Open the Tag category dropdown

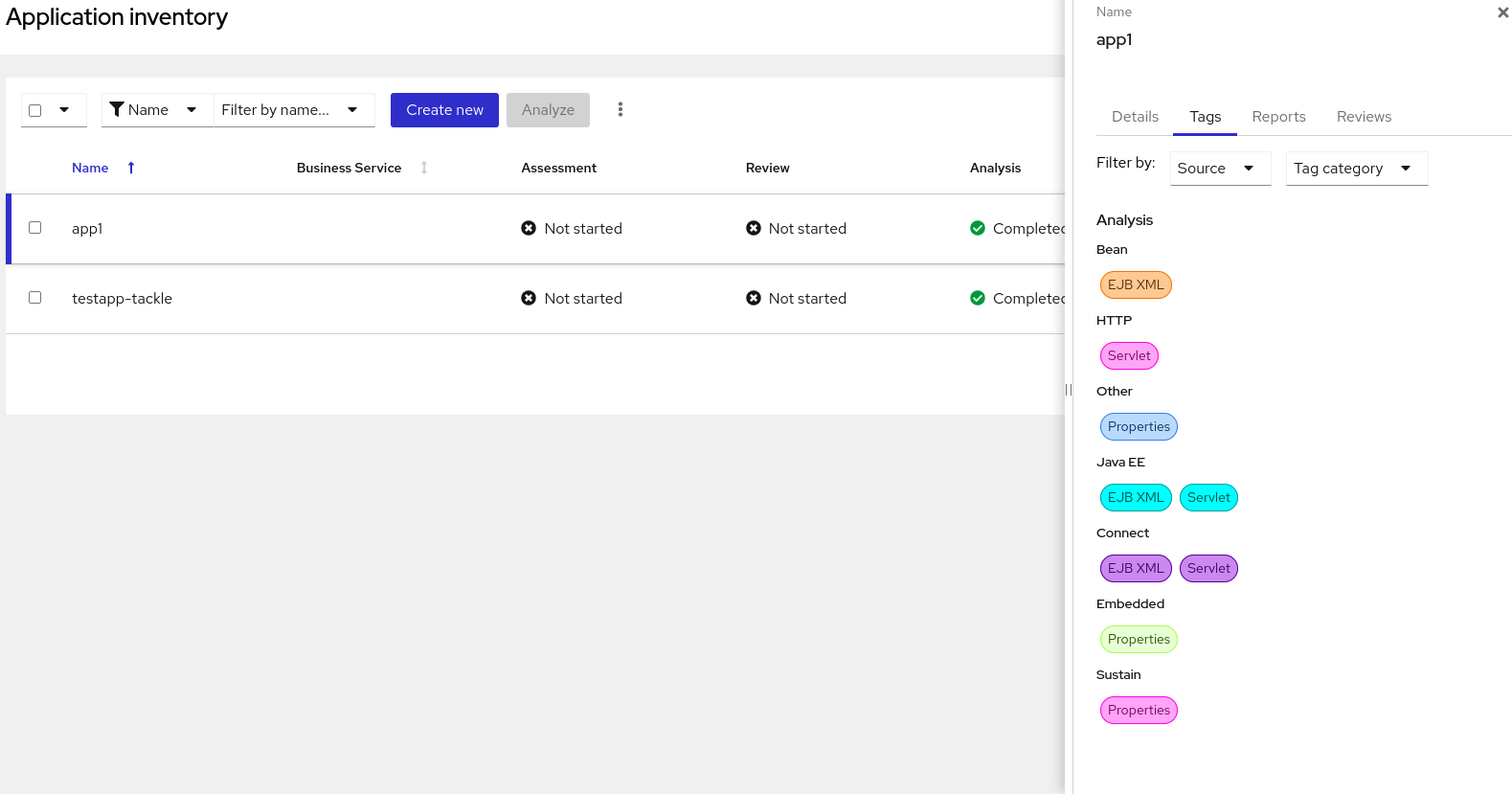pos(1356,169)
